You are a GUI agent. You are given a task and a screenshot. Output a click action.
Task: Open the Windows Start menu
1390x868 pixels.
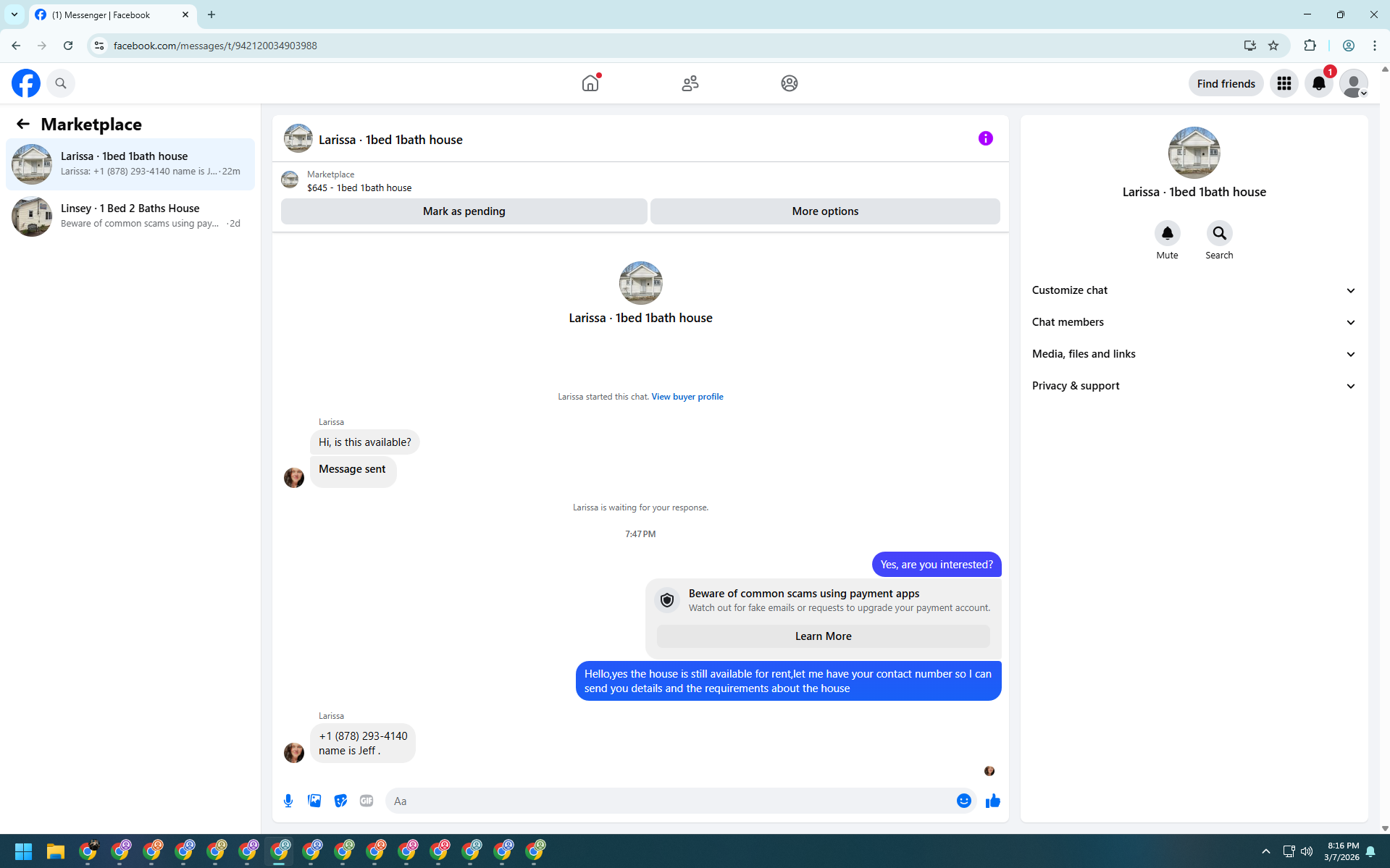pyautogui.click(x=23, y=851)
